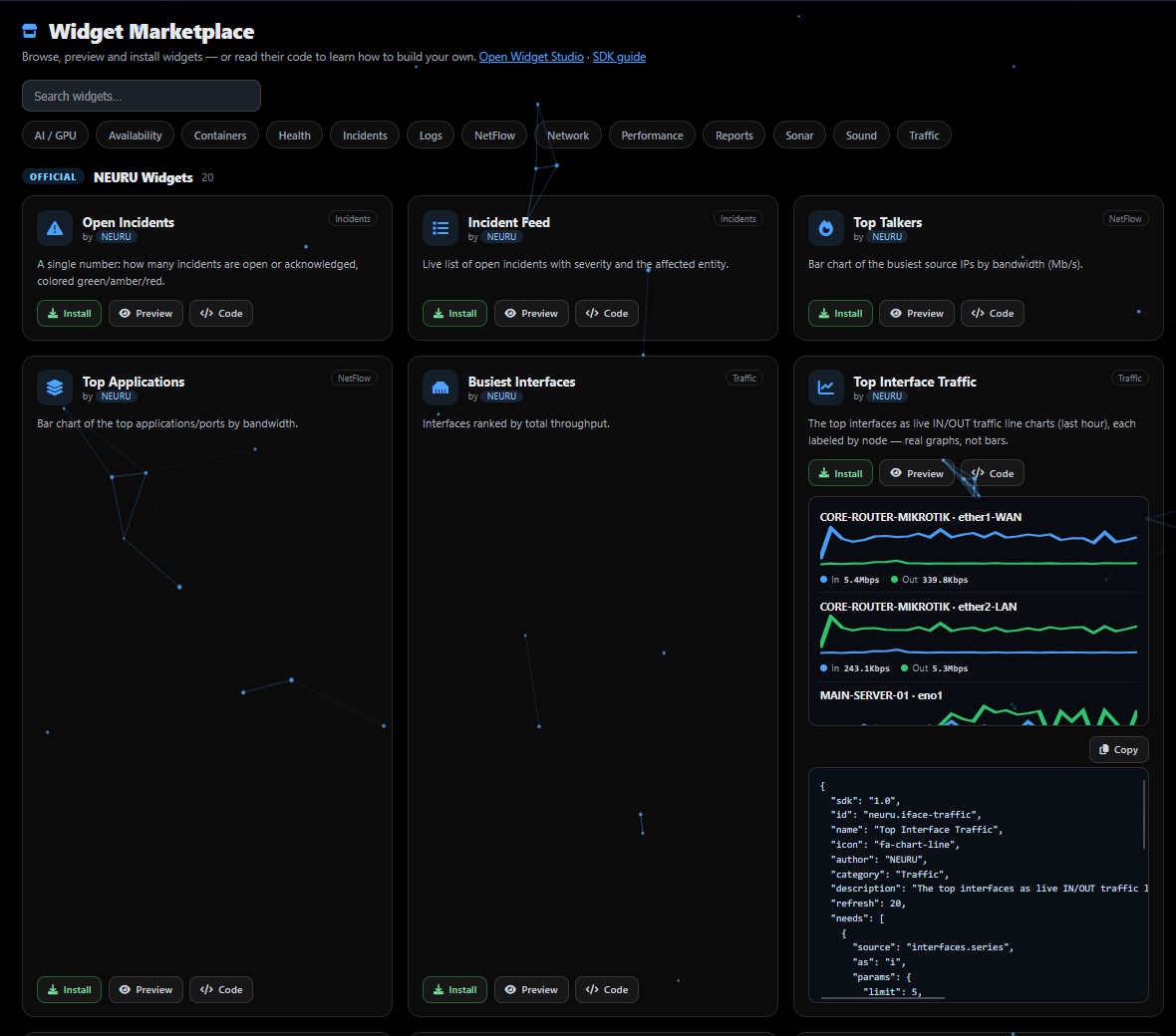1176x1036 pixels.
Task: Filter widgets by Traffic
Action: click(x=924, y=134)
